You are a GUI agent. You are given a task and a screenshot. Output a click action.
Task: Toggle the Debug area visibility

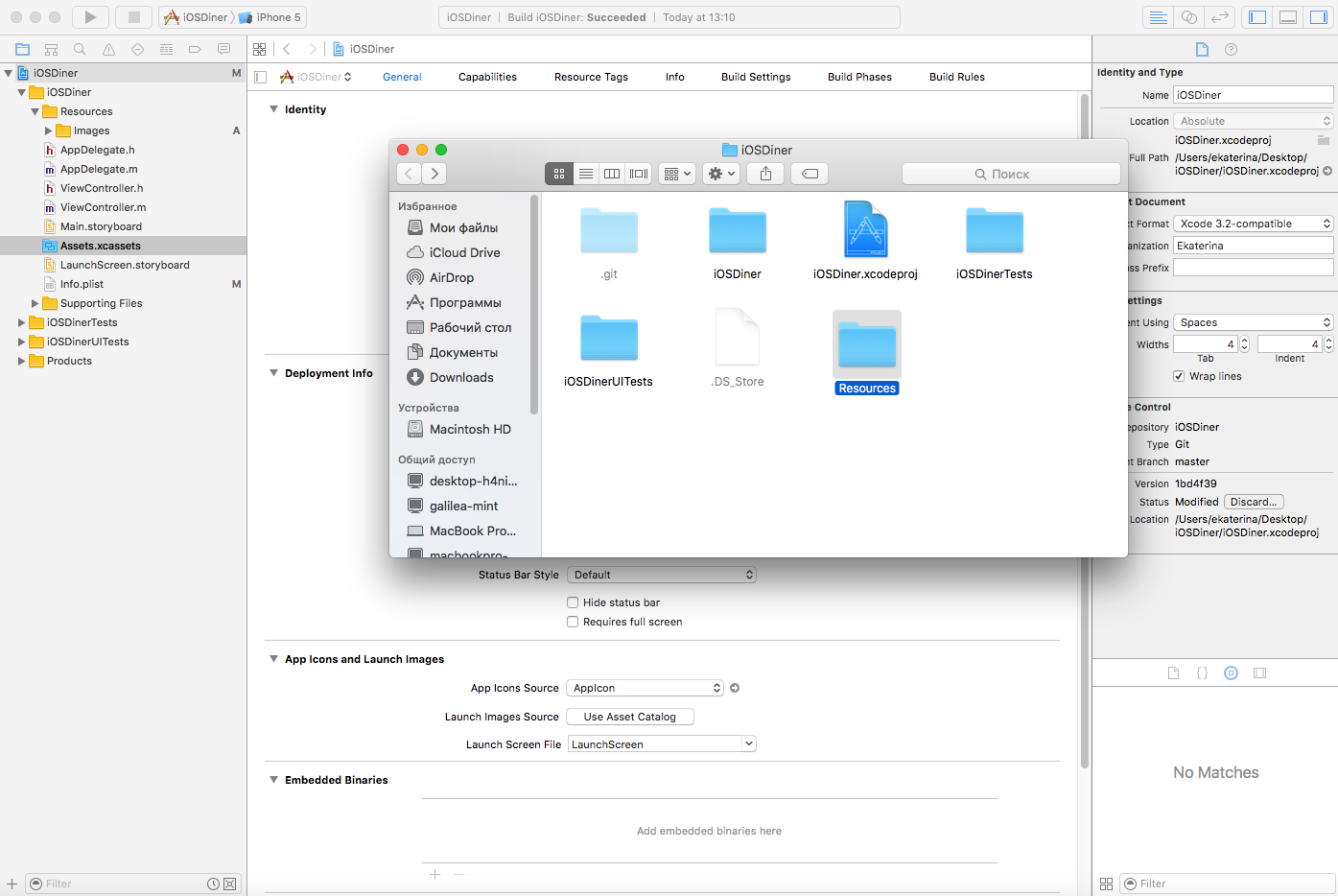1288,17
